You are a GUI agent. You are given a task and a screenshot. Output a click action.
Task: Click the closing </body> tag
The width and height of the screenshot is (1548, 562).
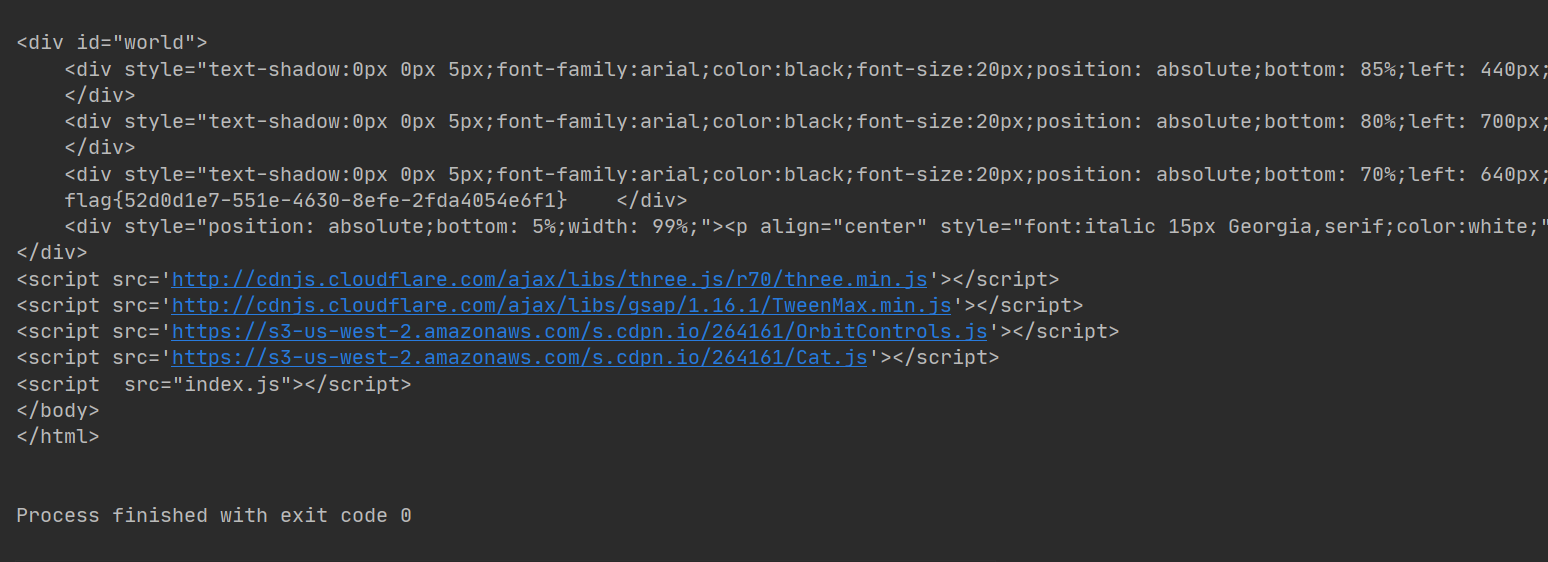click(57, 410)
